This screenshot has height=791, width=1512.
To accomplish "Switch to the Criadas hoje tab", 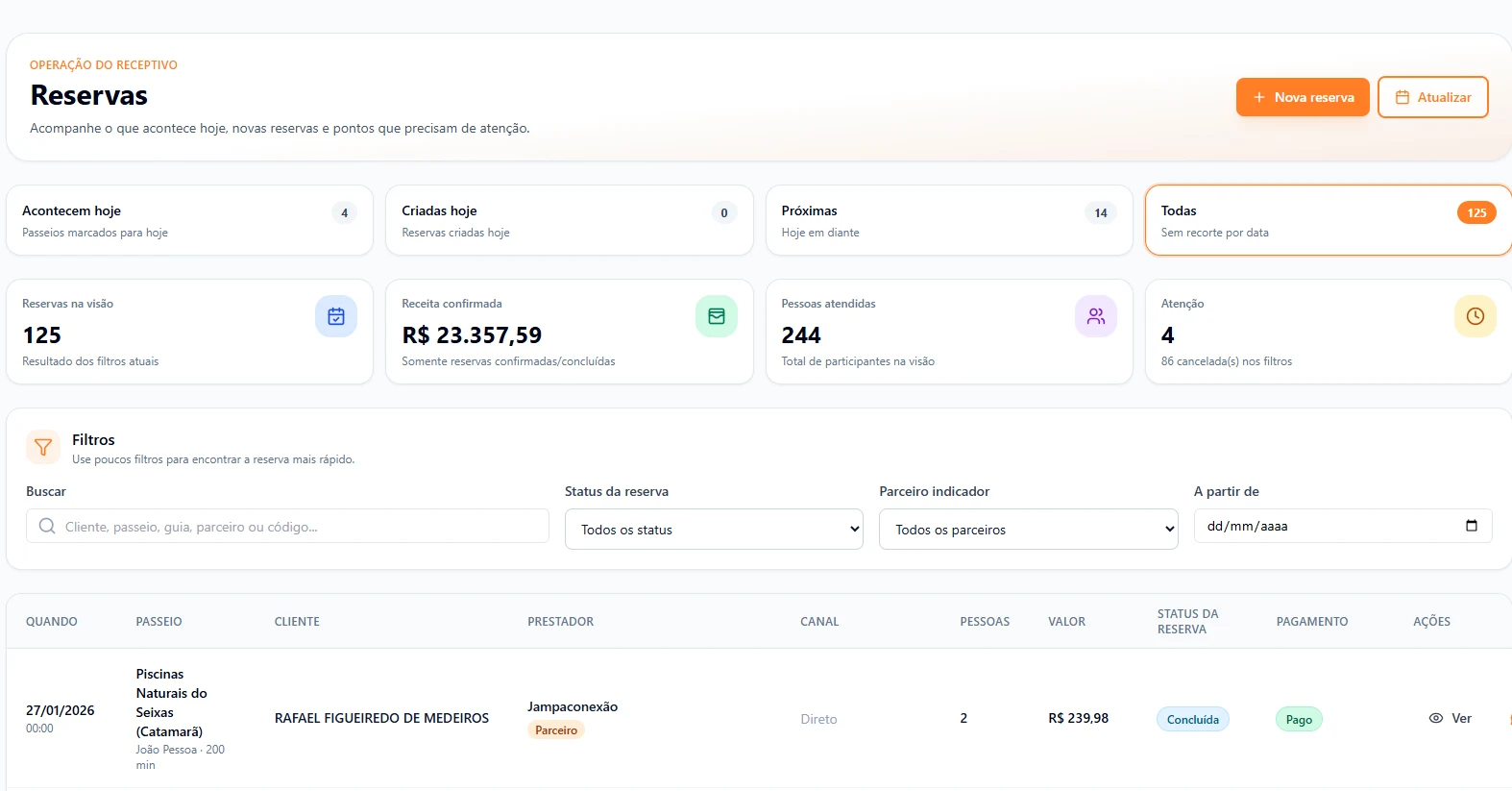I will tap(570, 220).
